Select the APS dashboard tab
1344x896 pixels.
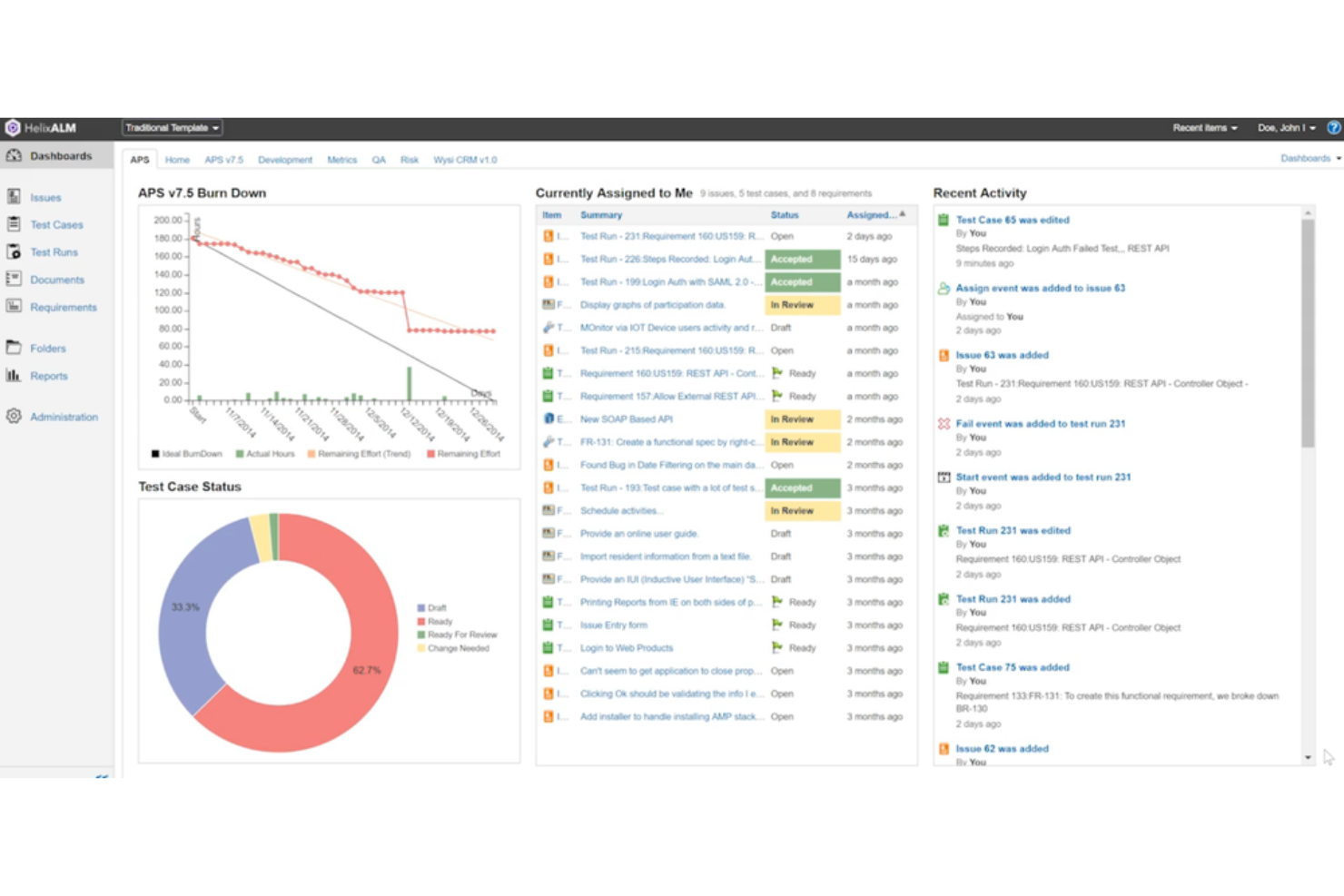pos(140,160)
